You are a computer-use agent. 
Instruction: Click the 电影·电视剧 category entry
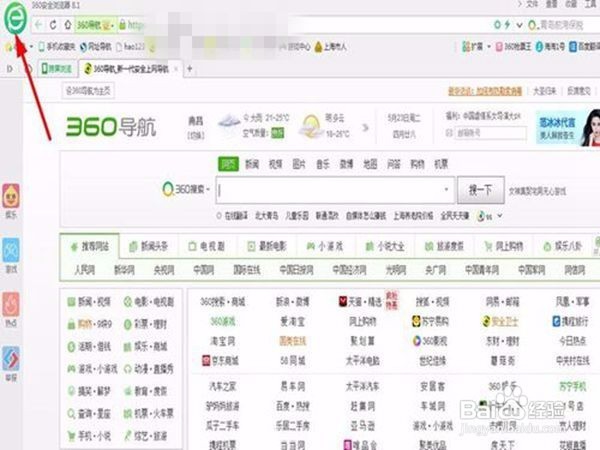(x=149, y=302)
